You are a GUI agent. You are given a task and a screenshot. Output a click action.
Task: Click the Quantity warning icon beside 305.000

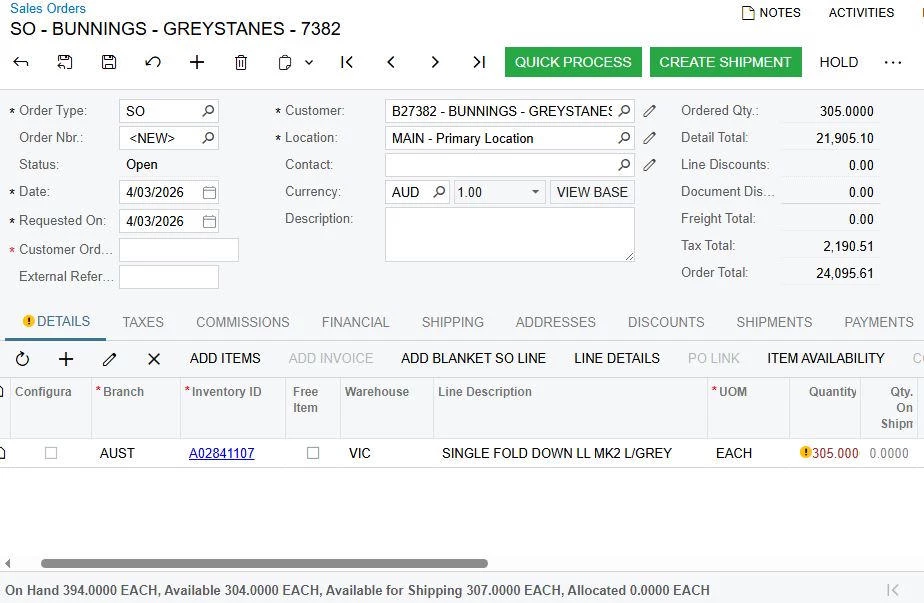806,452
